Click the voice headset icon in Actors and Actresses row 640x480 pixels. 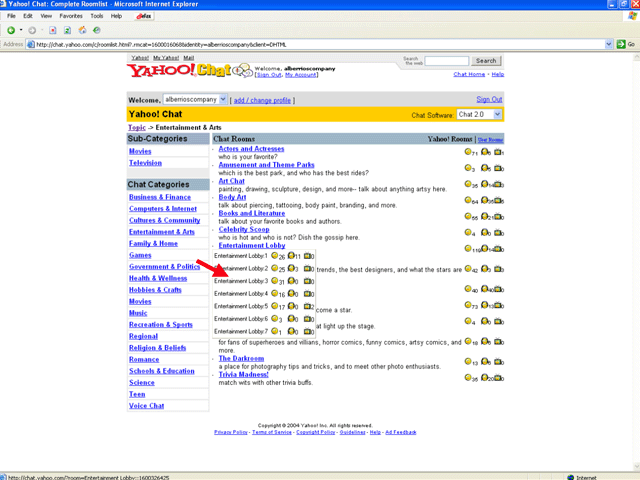pyautogui.click(x=484, y=152)
